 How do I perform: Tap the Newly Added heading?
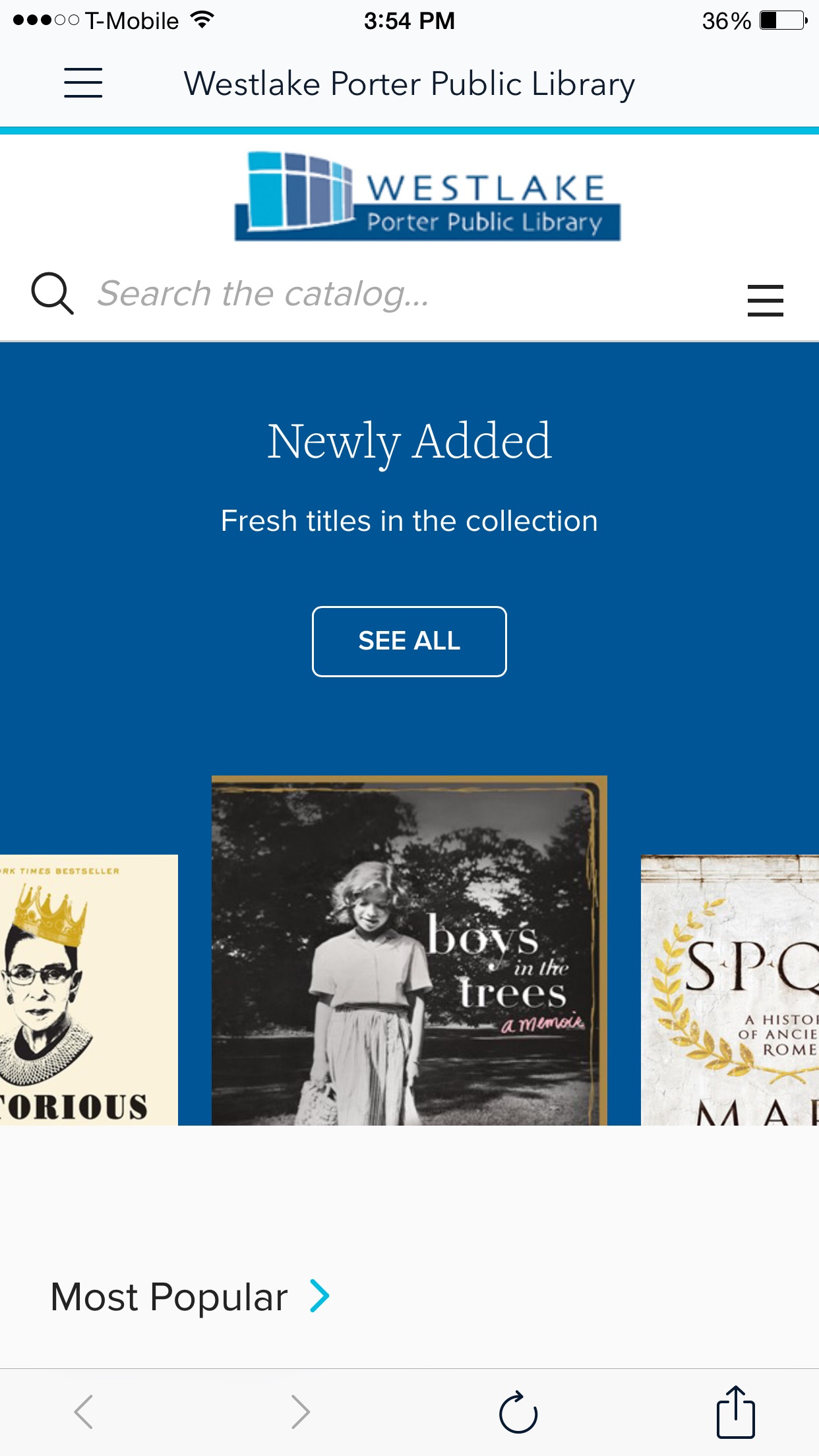[409, 441]
